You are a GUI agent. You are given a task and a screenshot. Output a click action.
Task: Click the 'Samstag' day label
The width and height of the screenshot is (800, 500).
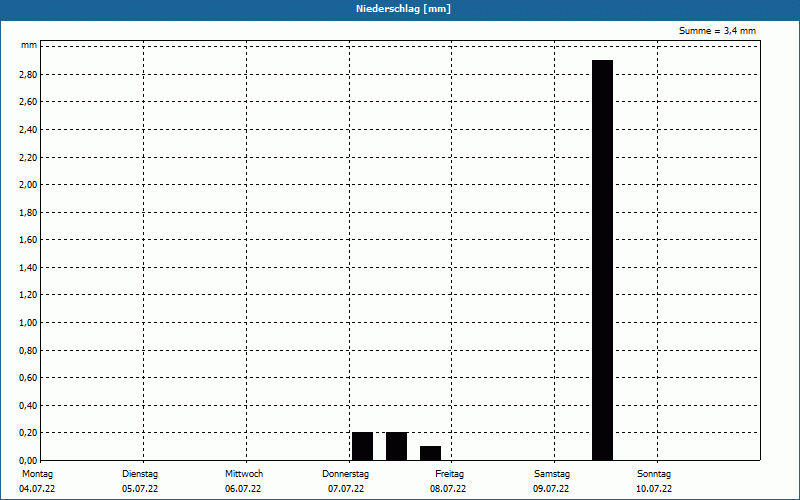pos(552,474)
